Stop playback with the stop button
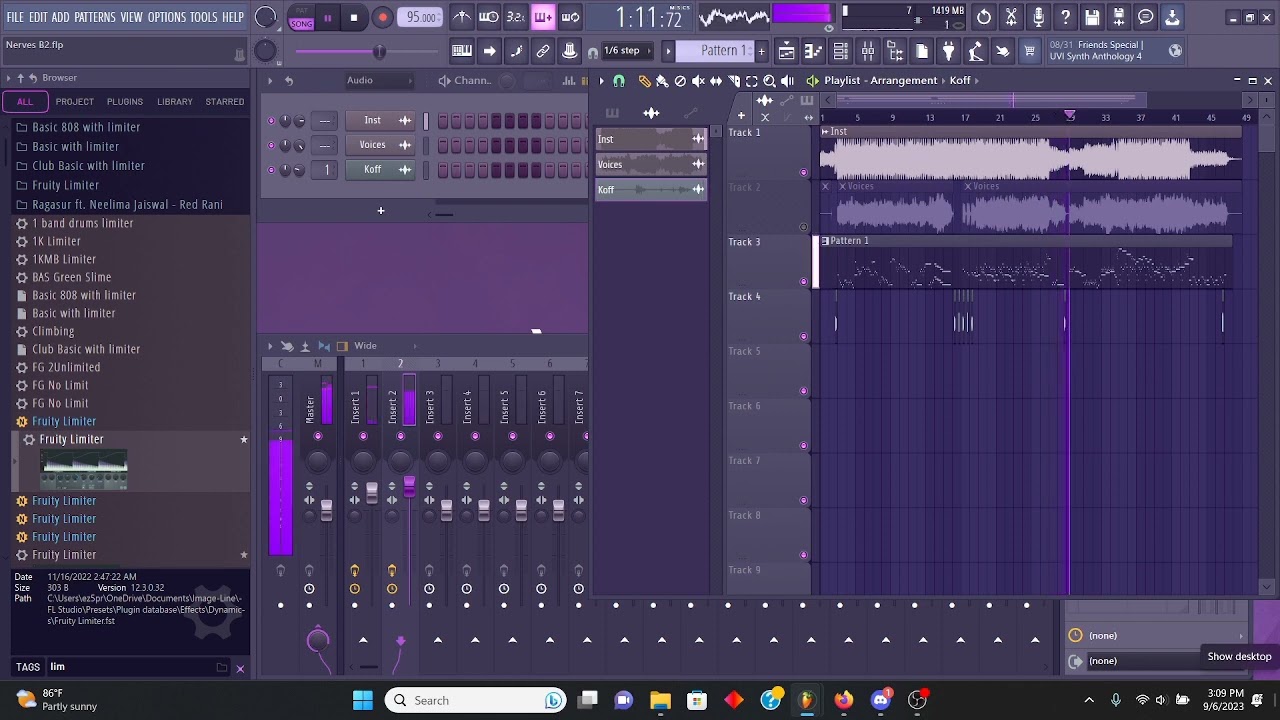 pyautogui.click(x=353, y=17)
